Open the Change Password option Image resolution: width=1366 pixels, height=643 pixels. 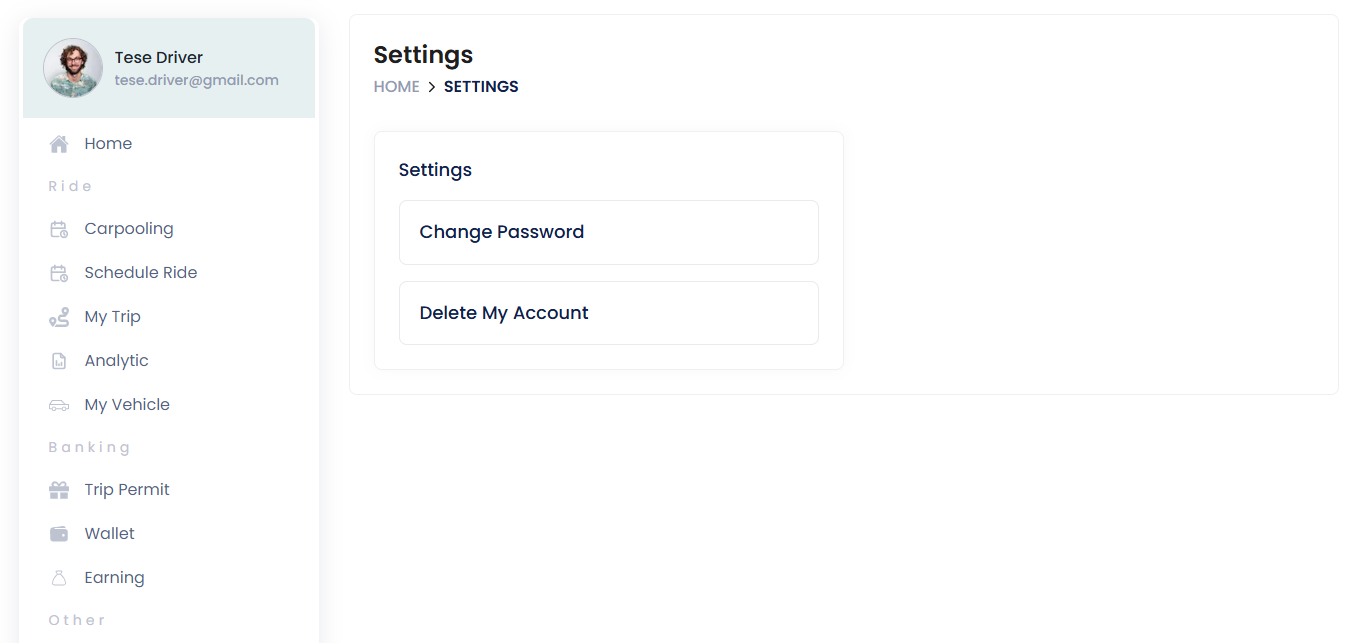[609, 232]
